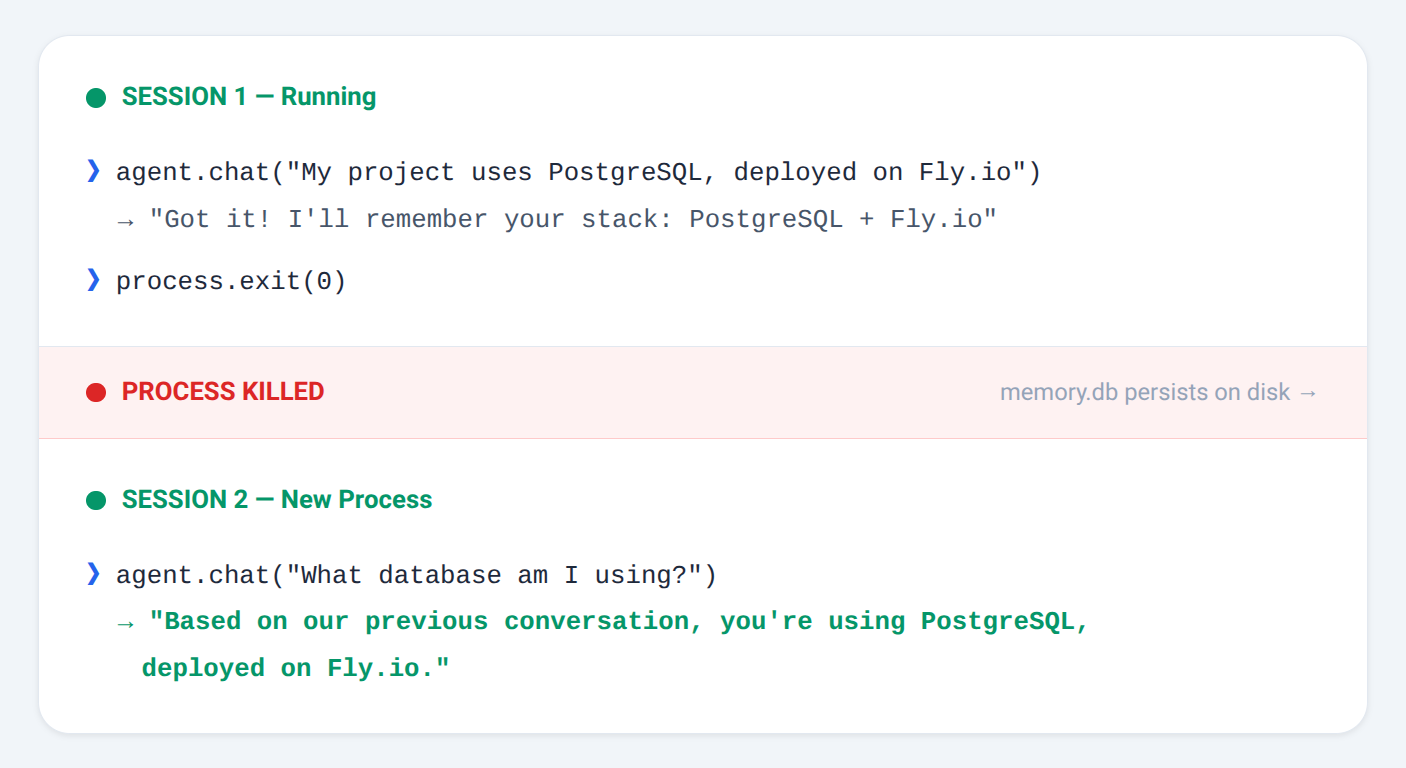Click the blue prompt chevron before process.exit(0)
This screenshot has height=768, width=1406.
pos(93,281)
